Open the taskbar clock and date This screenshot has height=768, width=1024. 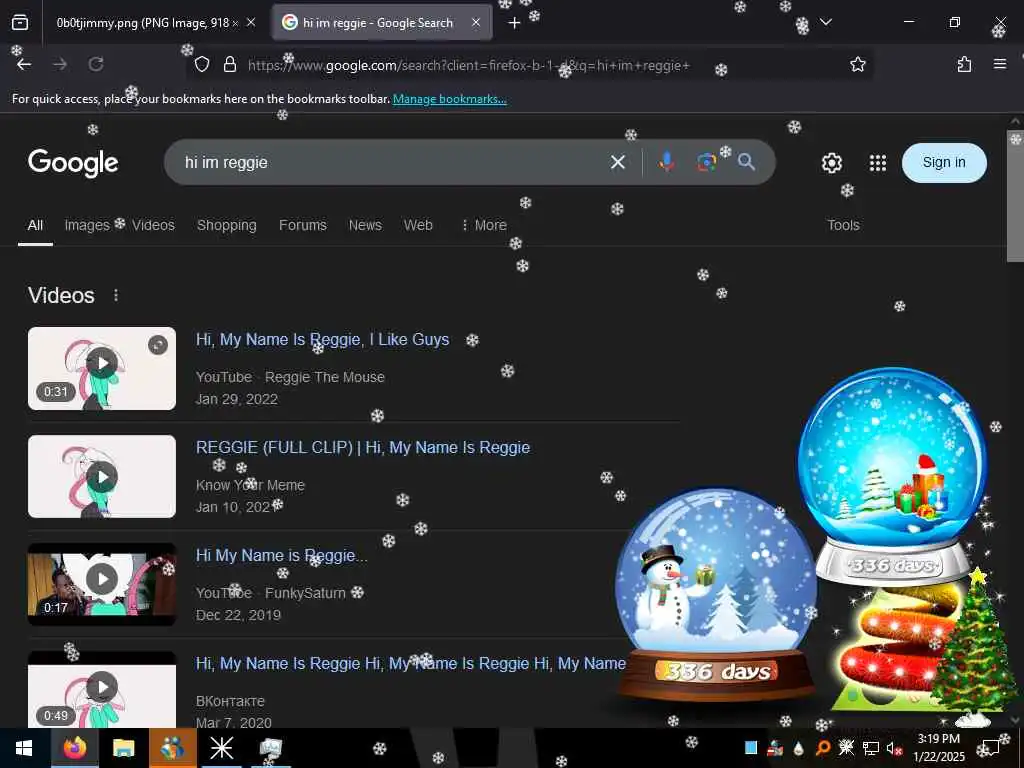(938, 748)
